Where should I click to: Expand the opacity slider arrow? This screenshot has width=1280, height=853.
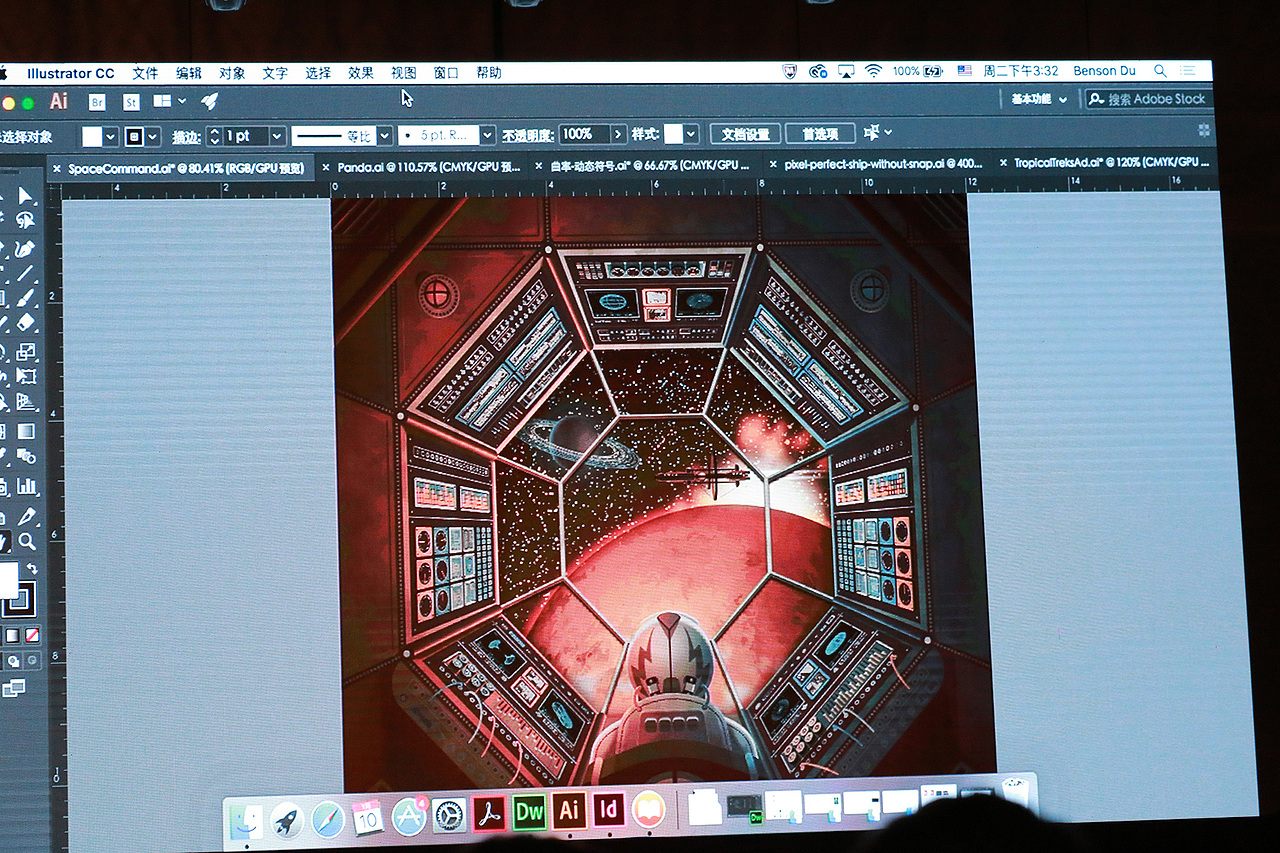618,134
